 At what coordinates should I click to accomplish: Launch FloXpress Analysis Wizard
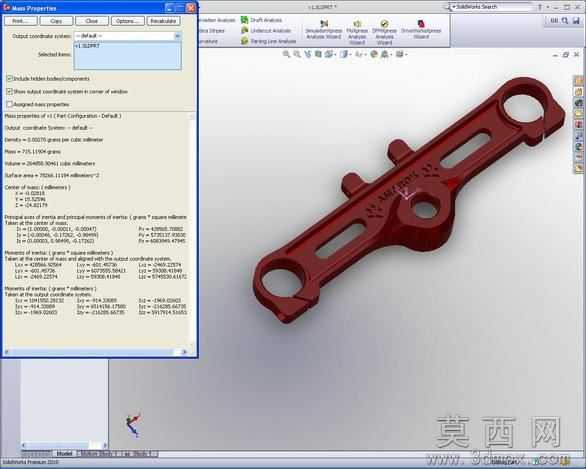click(x=357, y=32)
